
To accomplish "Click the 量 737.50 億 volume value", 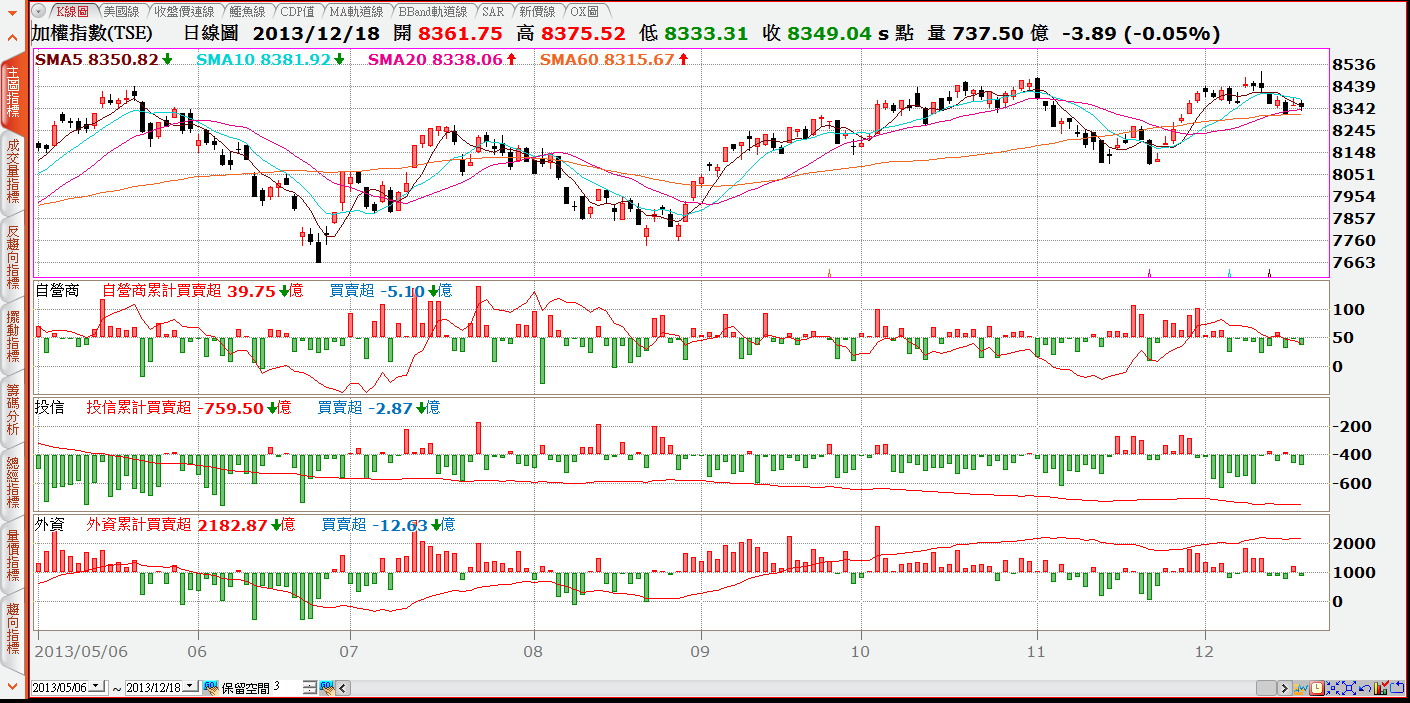I will 986,33.
